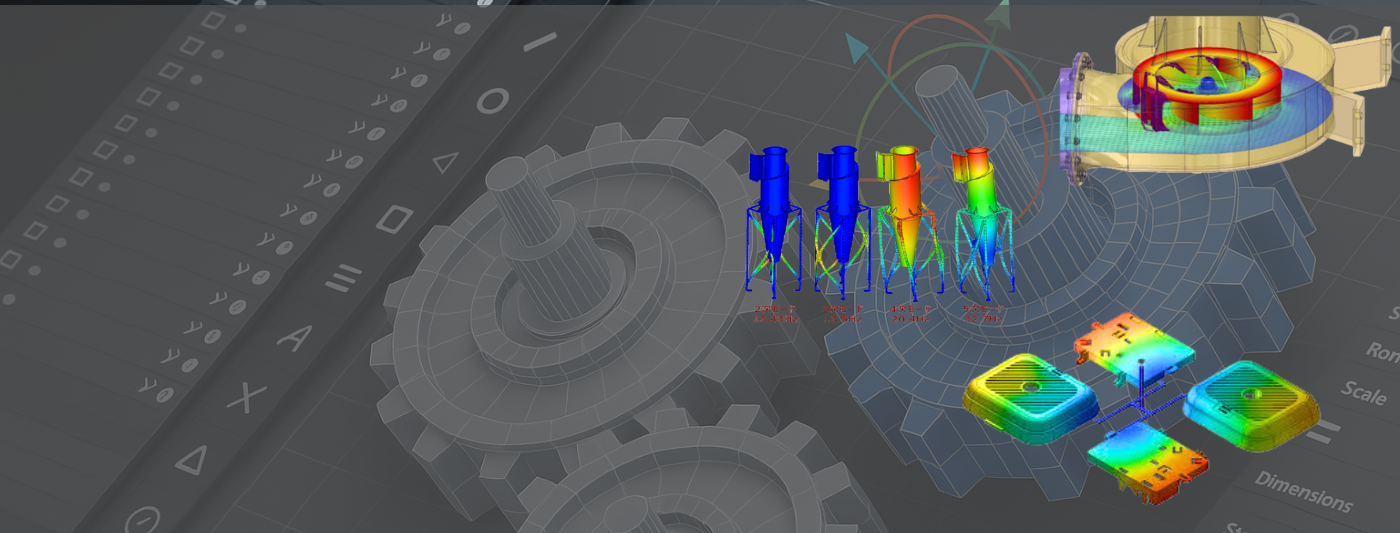The width and height of the screenshot is (1400, 533).
Task: Toggle the bottommost square checkbox in the list
Action: click(10, 259)
